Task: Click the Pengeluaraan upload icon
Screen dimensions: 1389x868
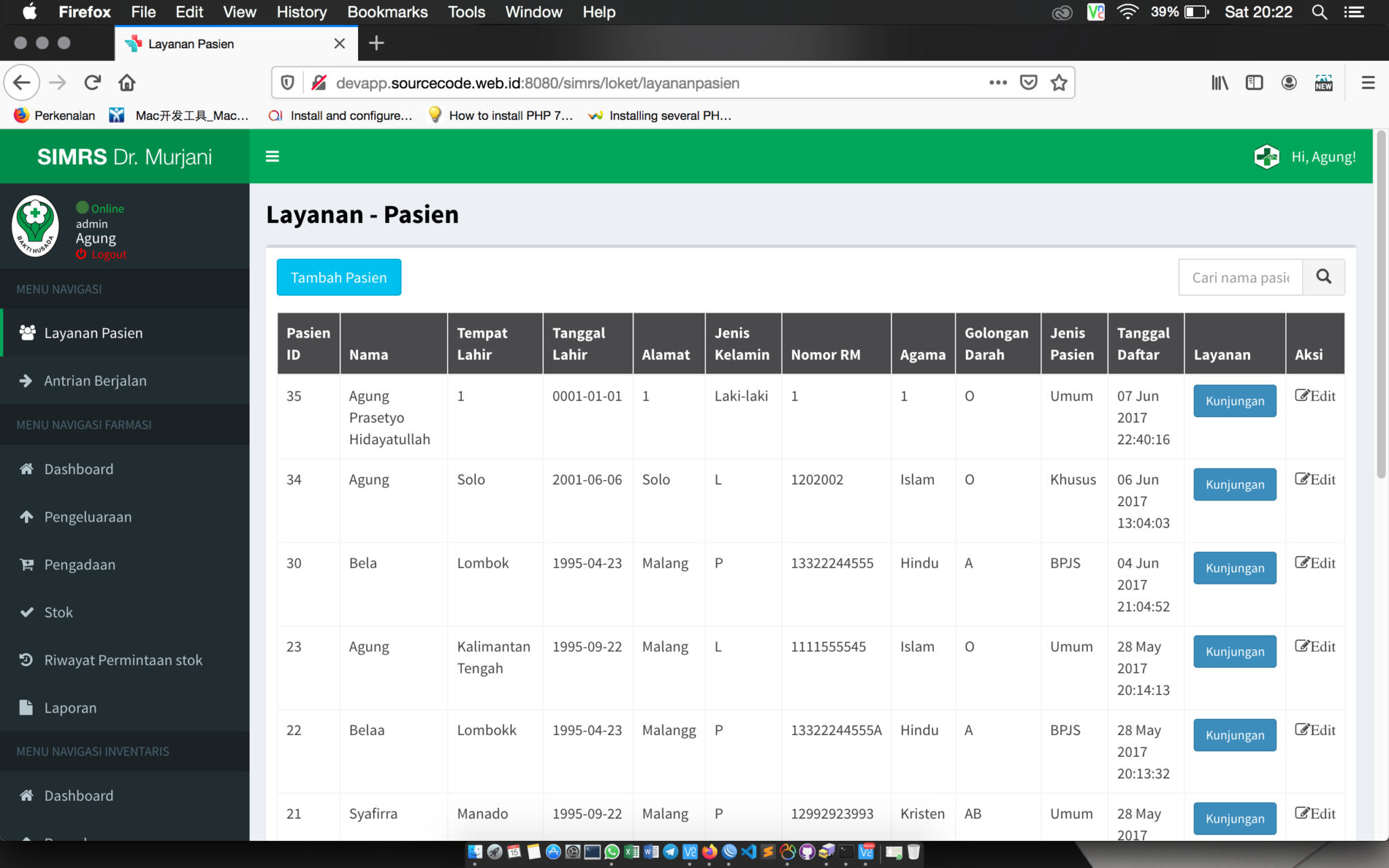Action: [x=26, y=516]
